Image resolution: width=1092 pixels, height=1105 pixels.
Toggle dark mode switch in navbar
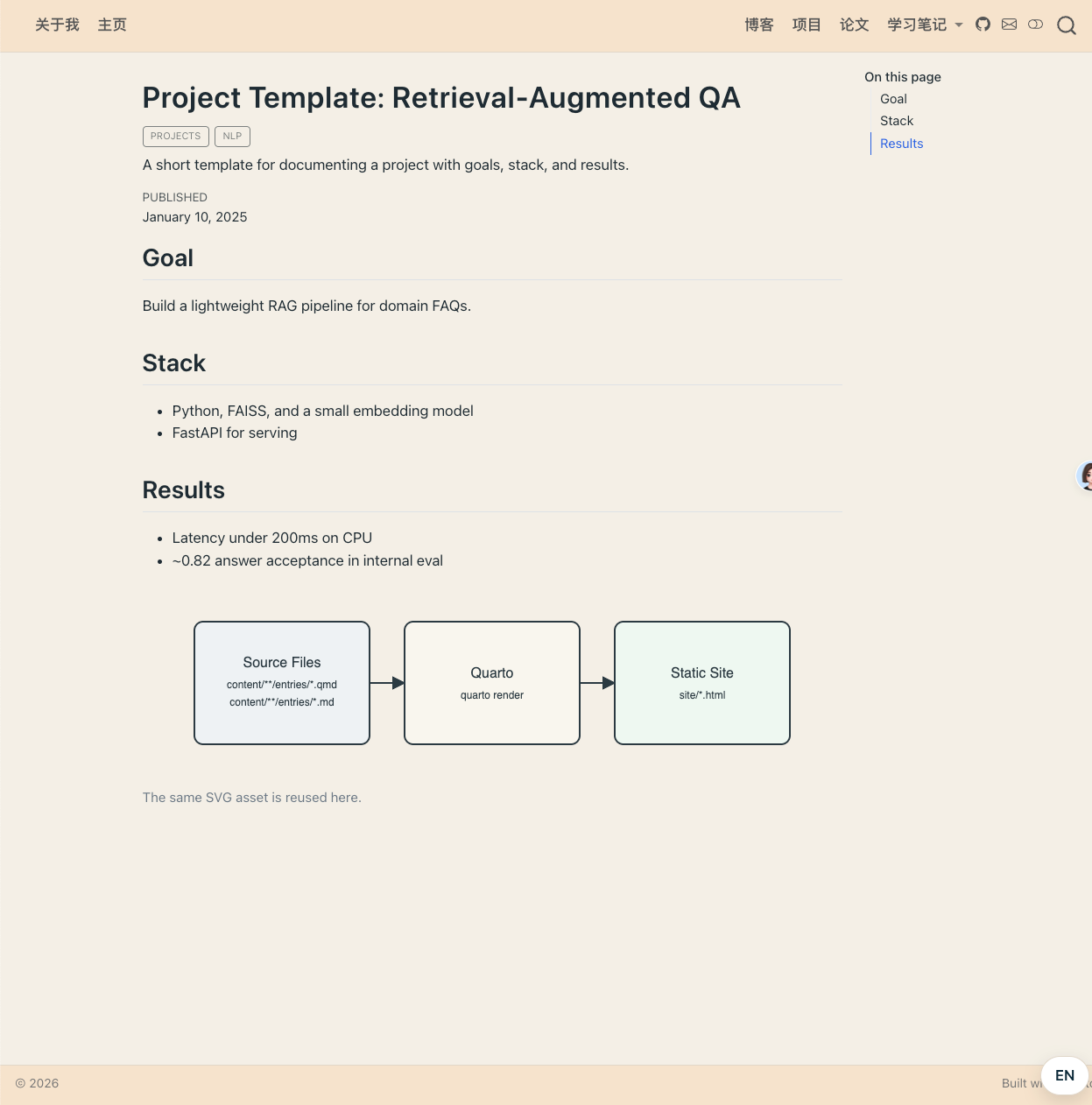pos(1035,25)
